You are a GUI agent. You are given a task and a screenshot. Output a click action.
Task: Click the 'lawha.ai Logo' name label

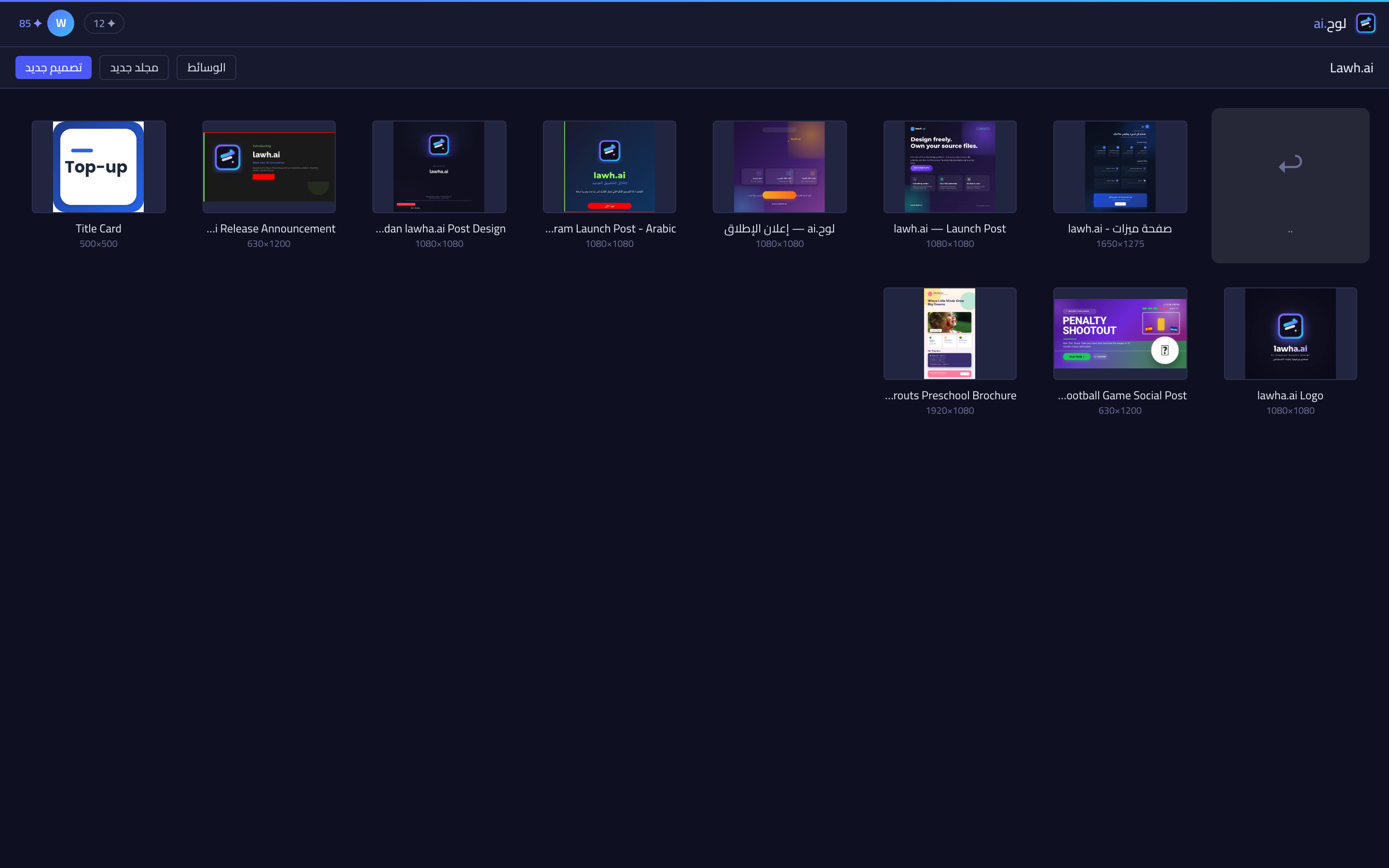tap(1290, 395)
